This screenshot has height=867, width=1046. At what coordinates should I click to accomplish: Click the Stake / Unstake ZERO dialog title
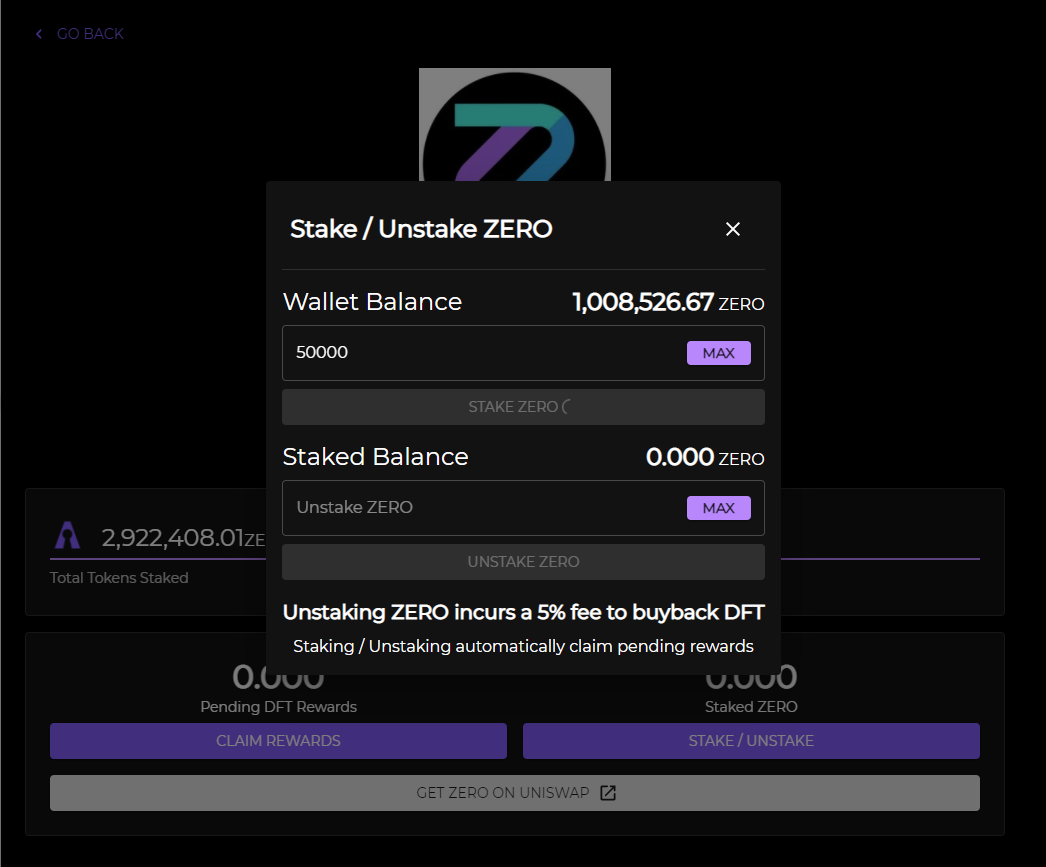click(x=421, y=229)
